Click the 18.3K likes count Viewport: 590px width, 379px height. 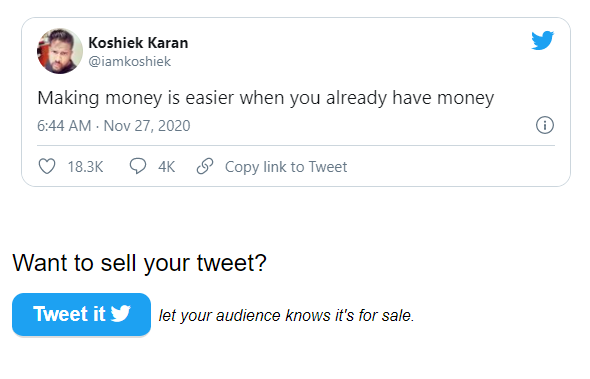85,167
